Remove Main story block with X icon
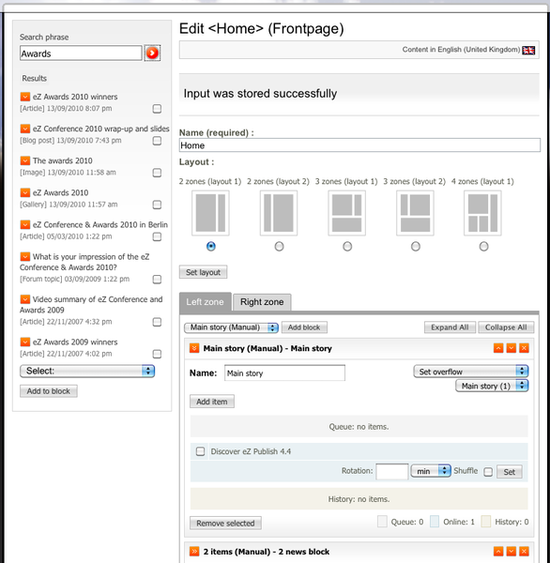The image size is (550, 563). point(524,348)
